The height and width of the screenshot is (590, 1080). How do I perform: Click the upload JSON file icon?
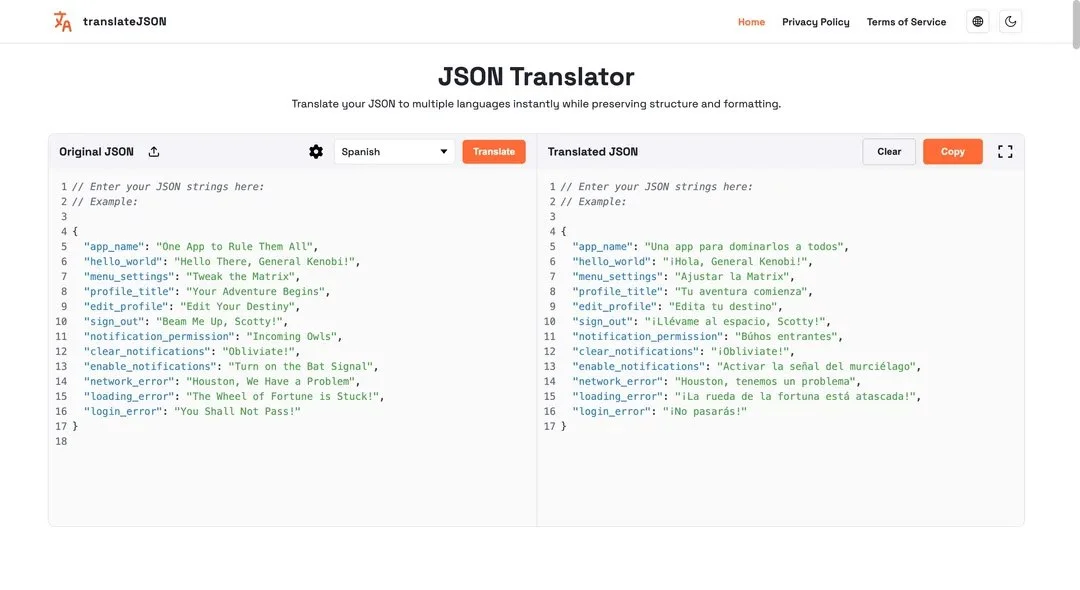[154, 152]
